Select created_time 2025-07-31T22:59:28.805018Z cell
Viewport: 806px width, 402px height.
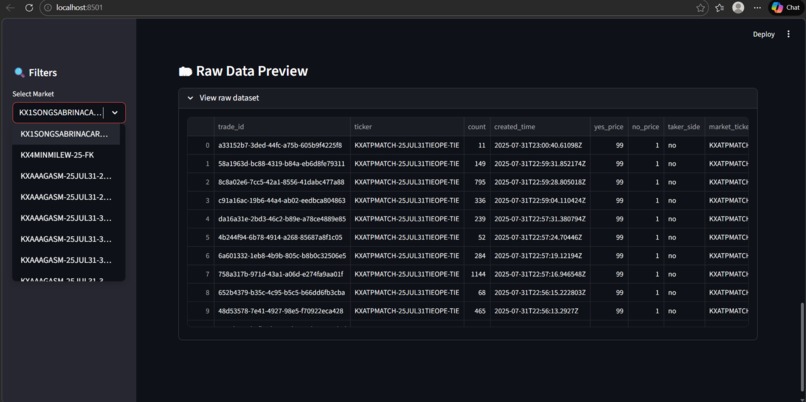tap(540, 182)
